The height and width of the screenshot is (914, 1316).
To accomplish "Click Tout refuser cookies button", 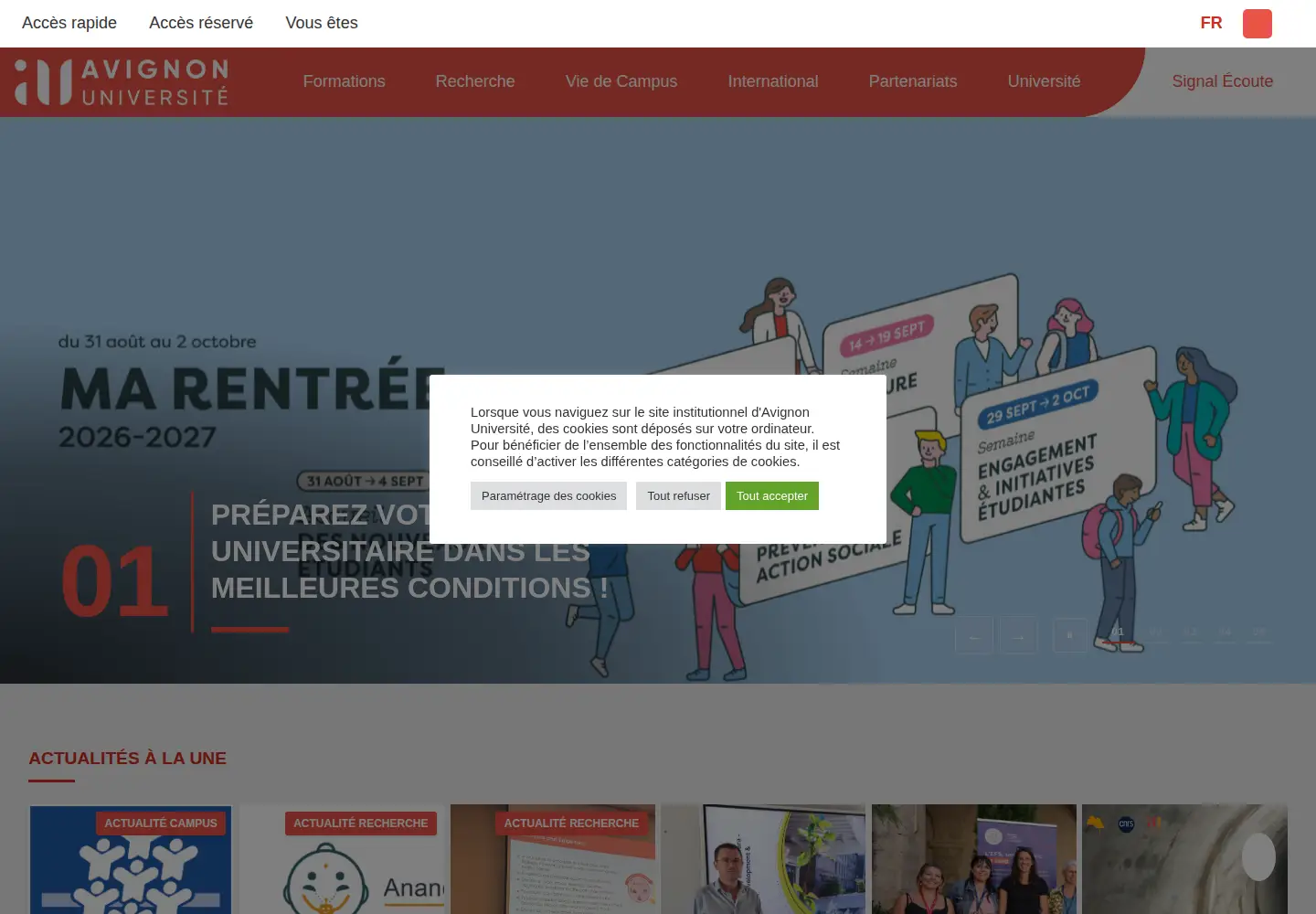I will click(x=678, y=496).
